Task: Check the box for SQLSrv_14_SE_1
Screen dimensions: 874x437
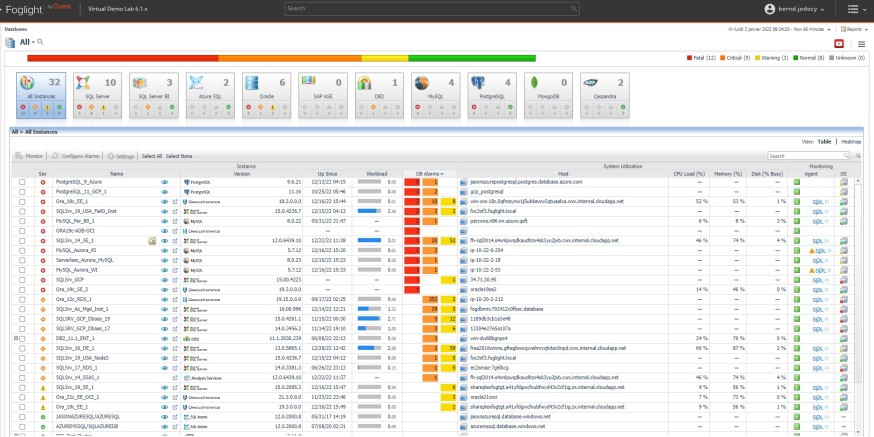Action: (22, 241)
